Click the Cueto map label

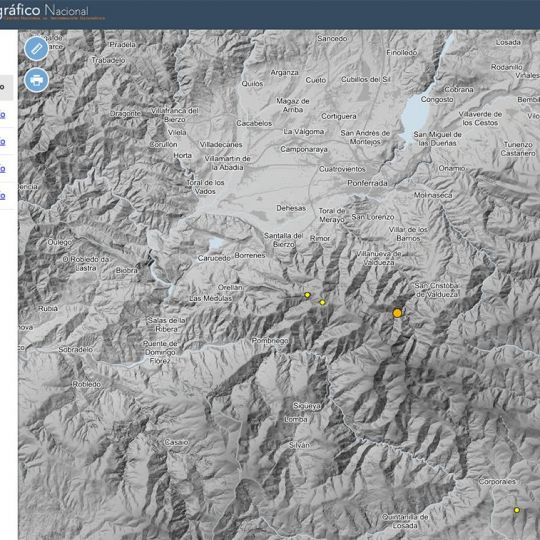pyautogui.click(x=316, y=80)
